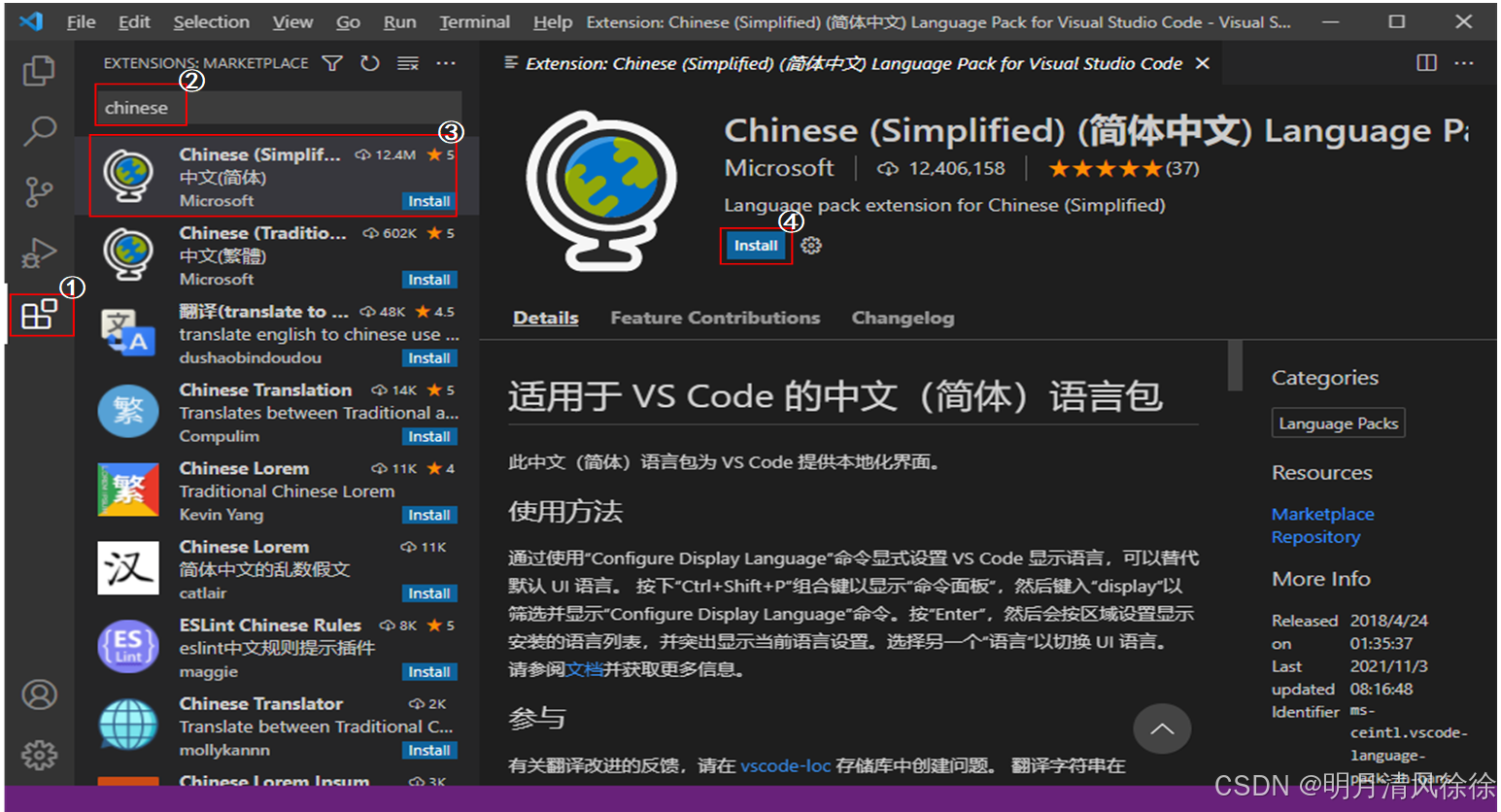Open the Selection menu
This screenshot has width=1501, height=812.
211,21
